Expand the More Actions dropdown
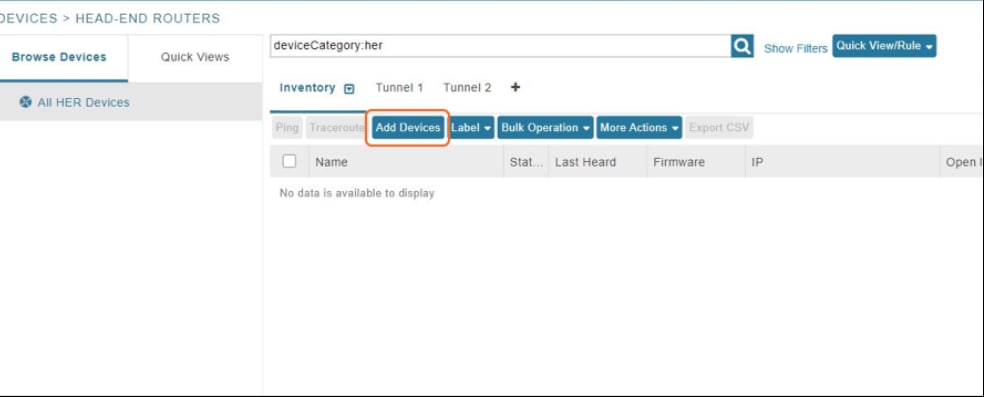984x397 pixels. (639, 127)
